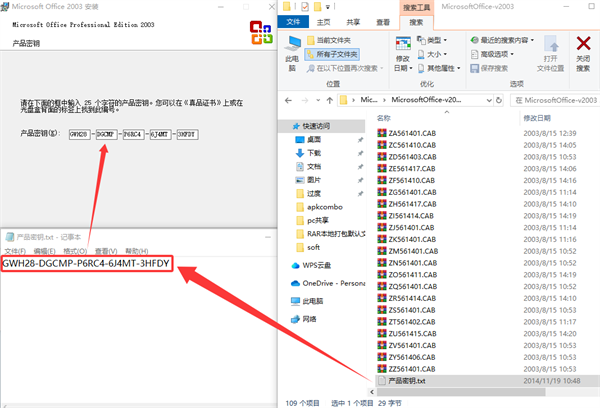Click the back navigation arrow
The width and height of the screenshot is (600, 408).
click(289, 100)
